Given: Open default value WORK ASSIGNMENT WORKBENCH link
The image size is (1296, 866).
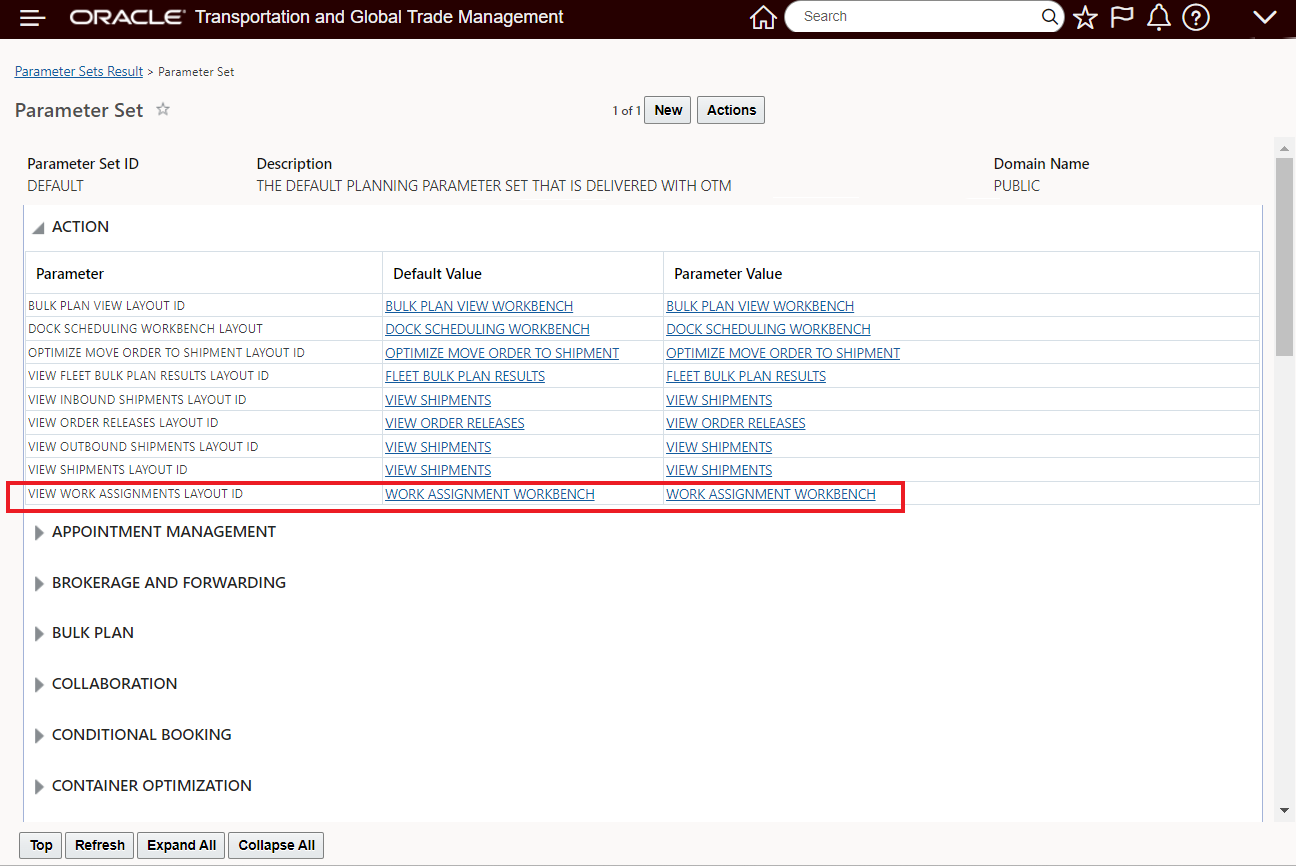Looking at the screenshot, I should [490, 494].
